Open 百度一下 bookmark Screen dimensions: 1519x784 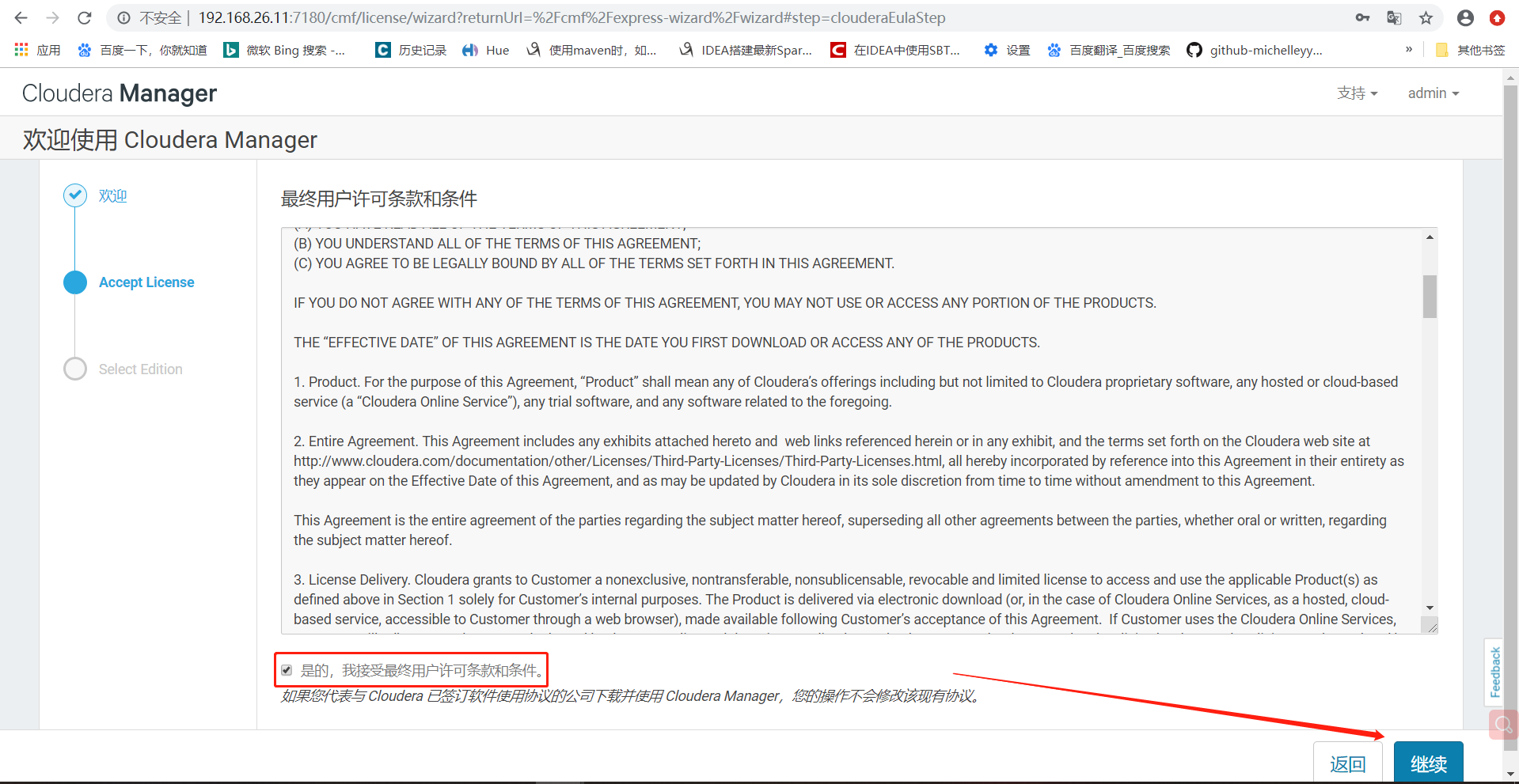[x=142, y=50]
